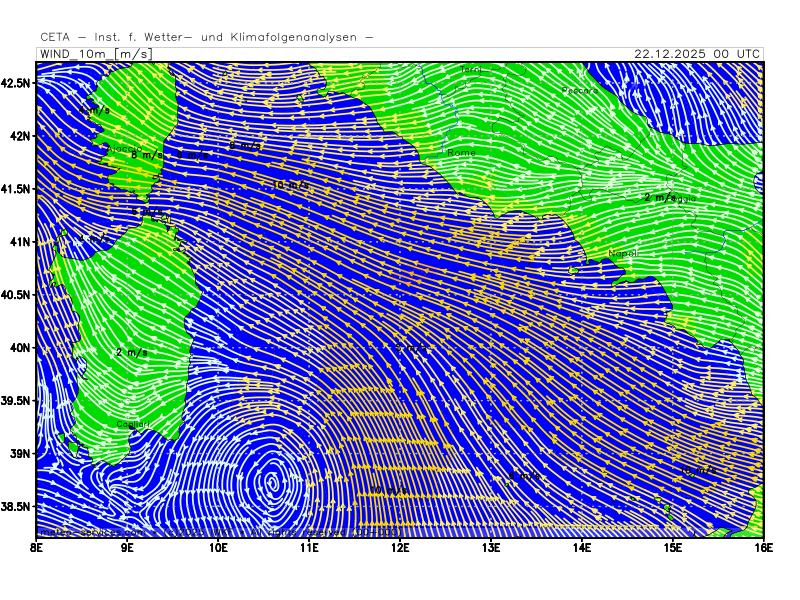Click the 40N latitude axis label
800x600 pixels.
point(21,348)
